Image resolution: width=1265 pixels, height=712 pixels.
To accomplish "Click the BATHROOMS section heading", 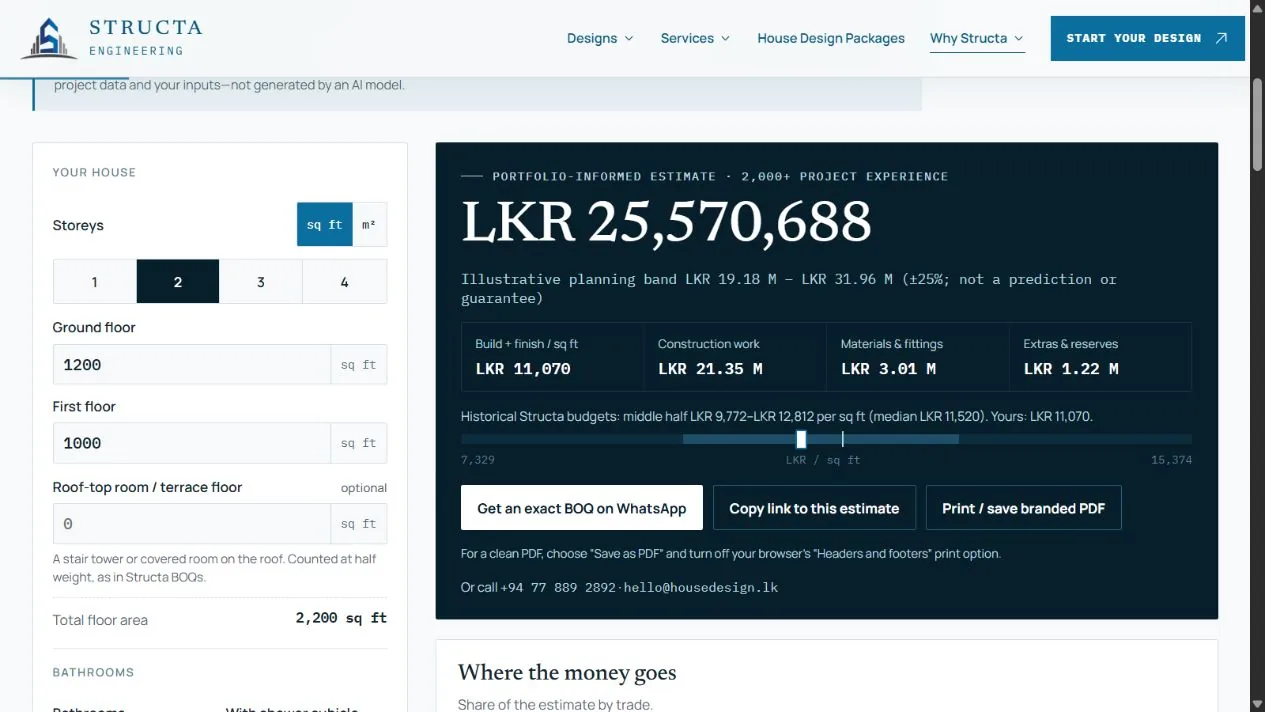I will [x=93, y=672].
